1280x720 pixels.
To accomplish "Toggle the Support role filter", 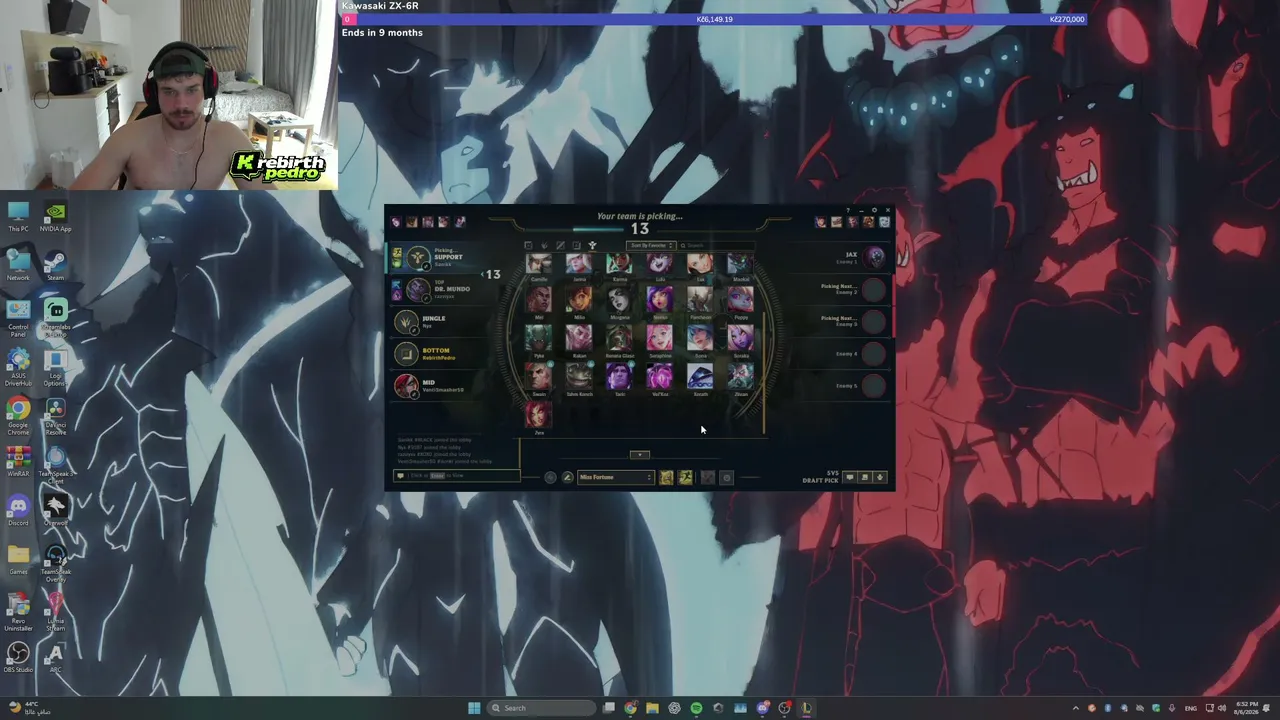I will tap(592, 245).
